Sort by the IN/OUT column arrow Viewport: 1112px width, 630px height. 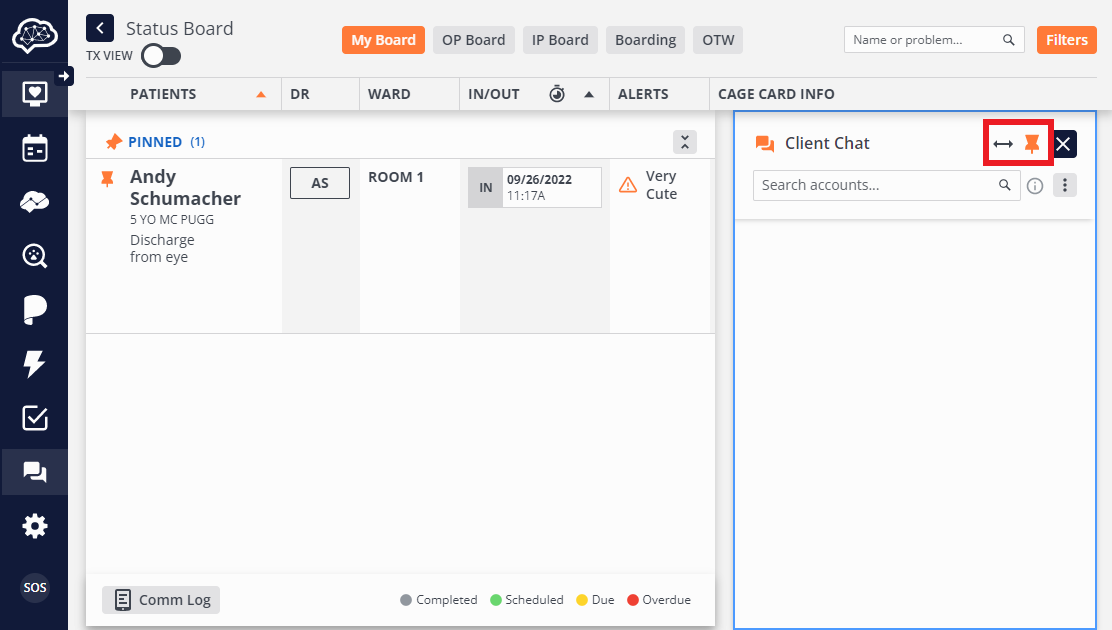(x=589, y=94)
